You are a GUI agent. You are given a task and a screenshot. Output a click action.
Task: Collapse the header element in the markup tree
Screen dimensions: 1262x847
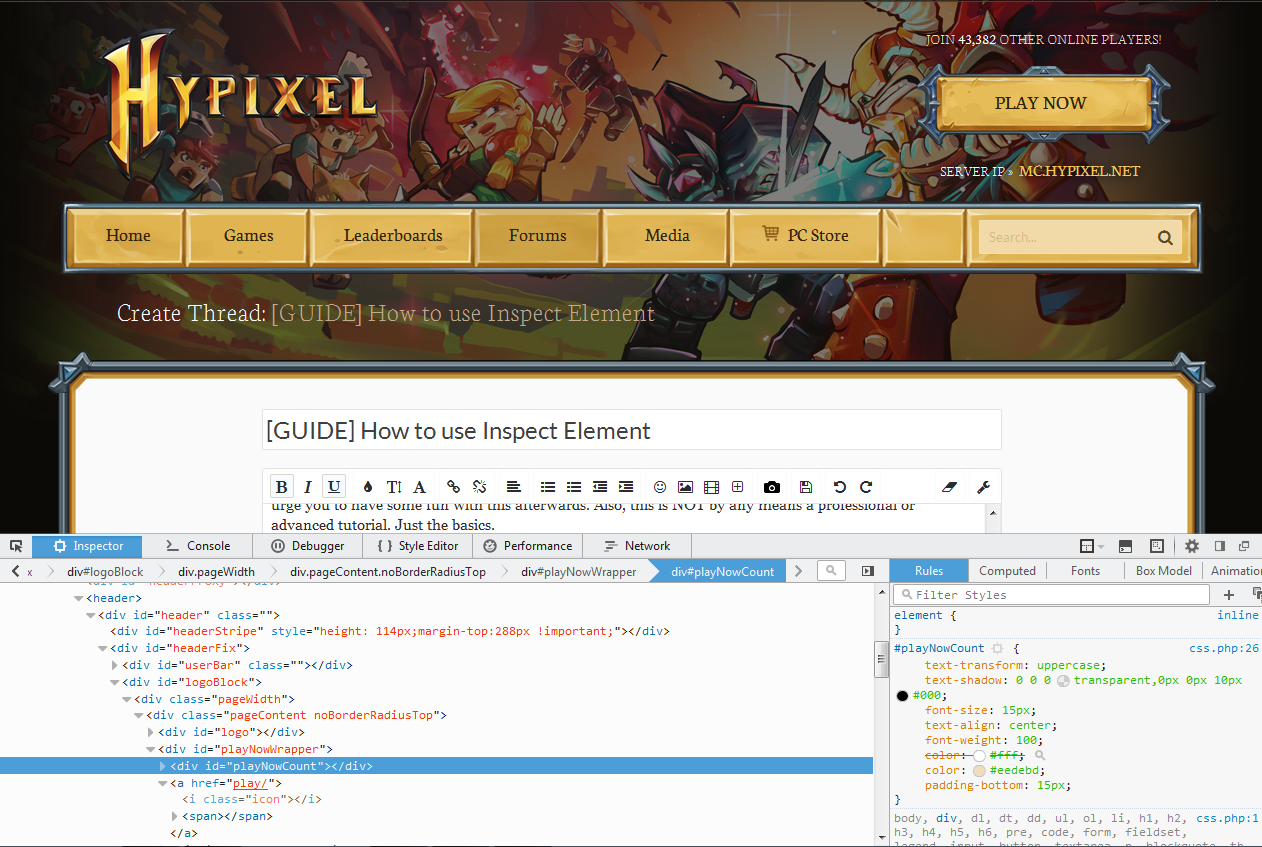tap(77, 597)
